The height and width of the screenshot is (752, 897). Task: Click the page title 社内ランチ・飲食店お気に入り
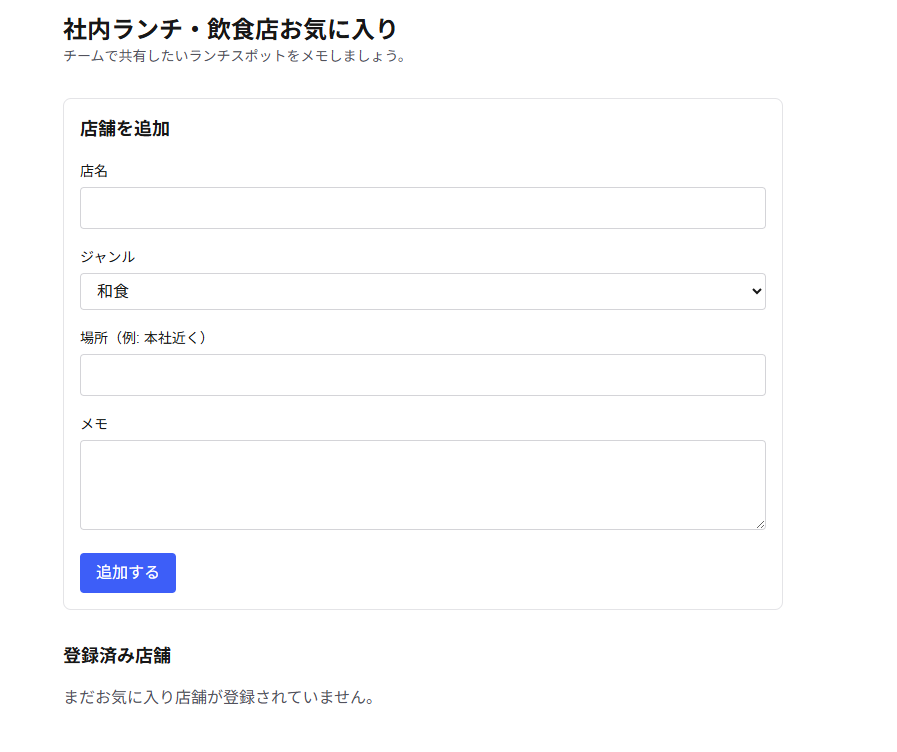(x=230, y=29)
